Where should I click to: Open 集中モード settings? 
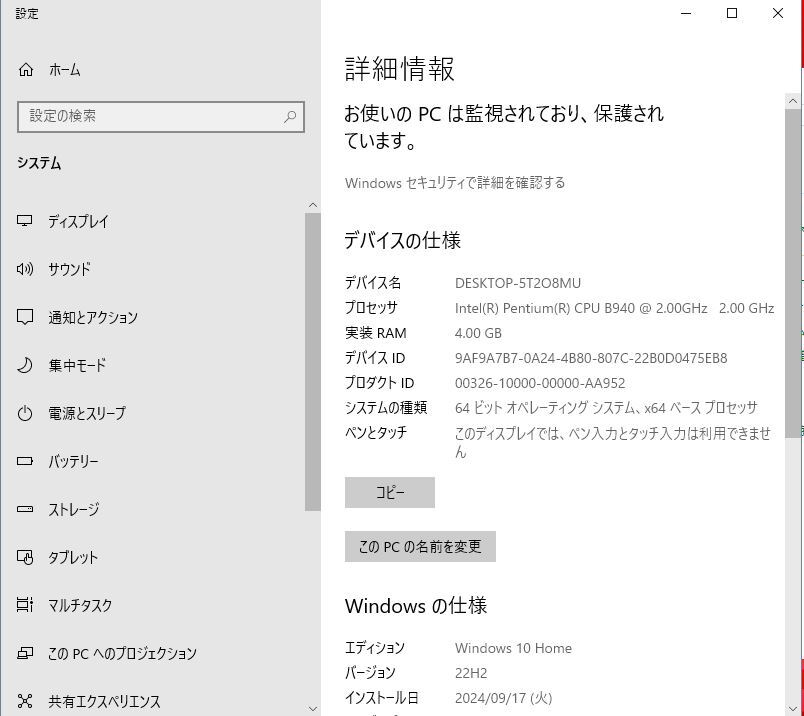click(77, 365)
